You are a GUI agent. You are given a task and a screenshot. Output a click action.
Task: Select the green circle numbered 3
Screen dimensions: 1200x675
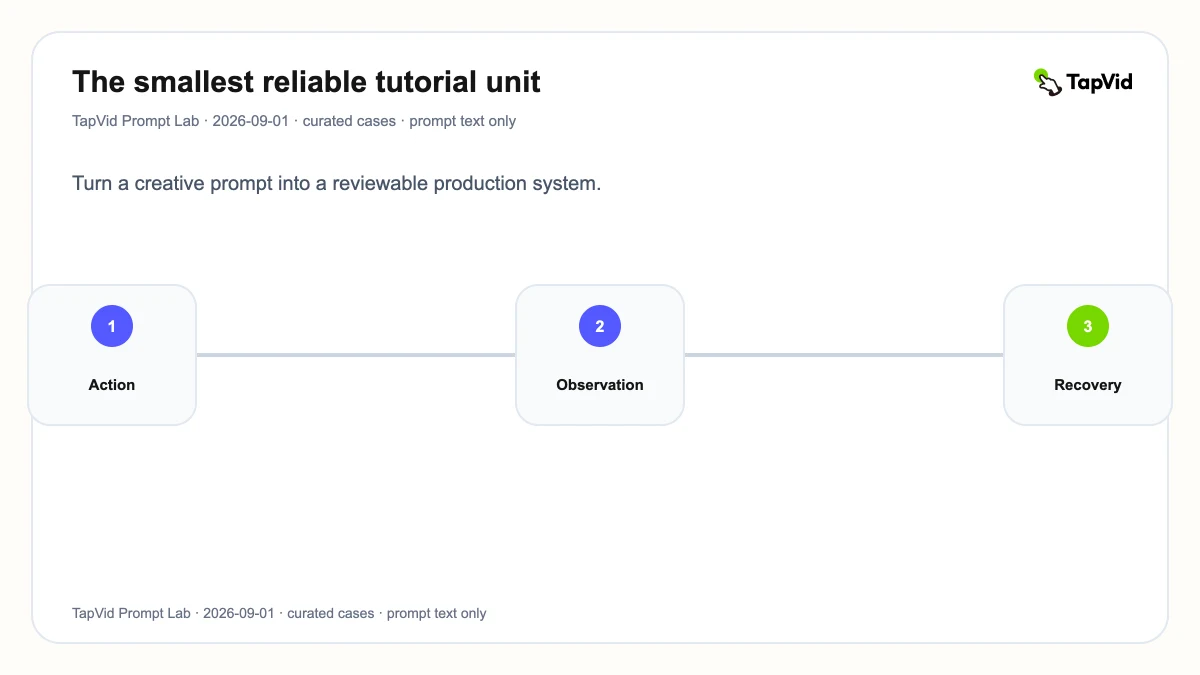(x=1088, y=326)
